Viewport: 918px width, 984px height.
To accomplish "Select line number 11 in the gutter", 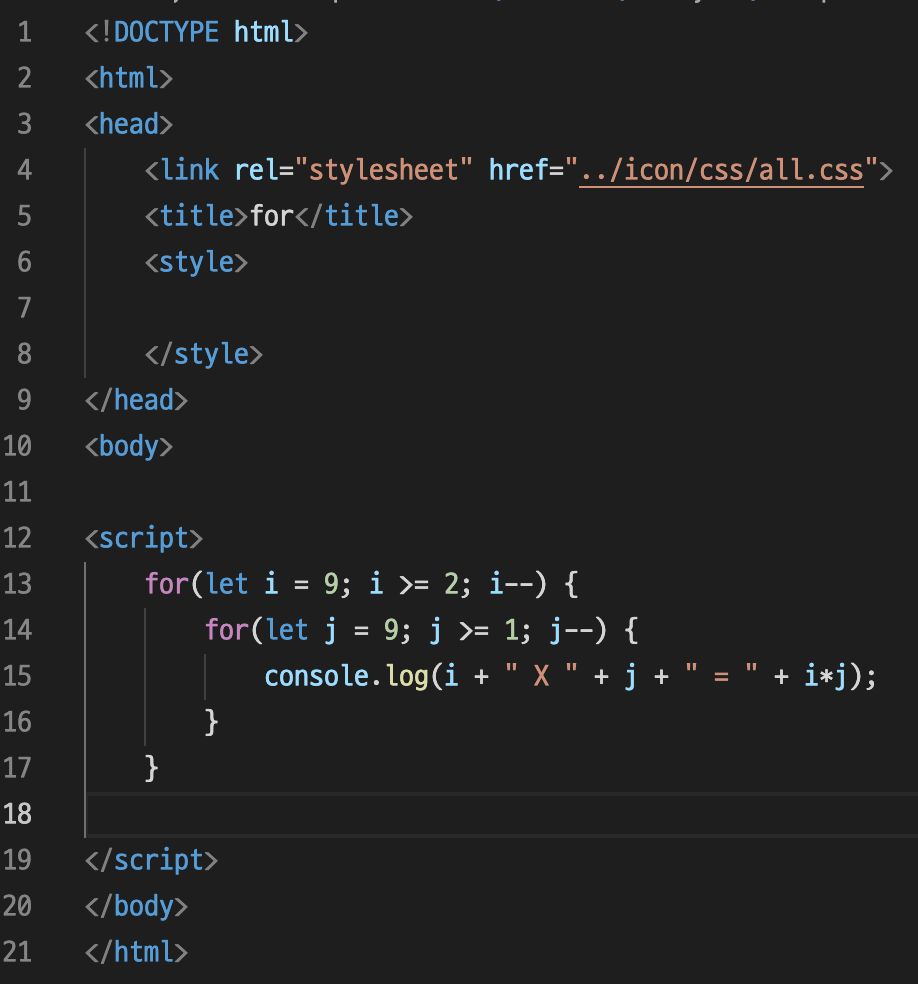I will point(18,492).
